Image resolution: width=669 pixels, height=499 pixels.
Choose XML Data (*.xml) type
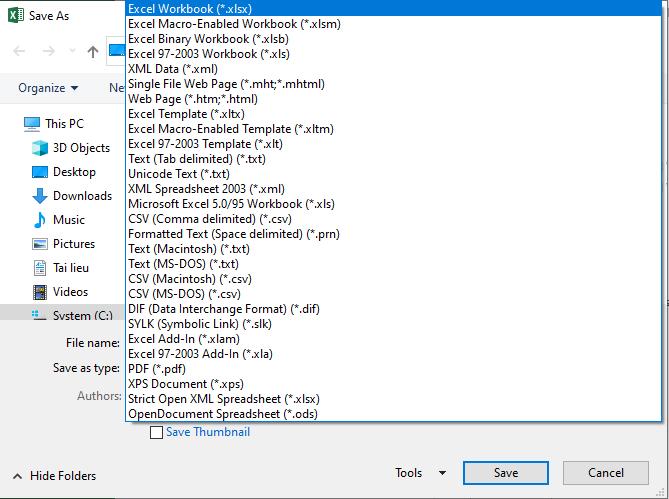393,69
